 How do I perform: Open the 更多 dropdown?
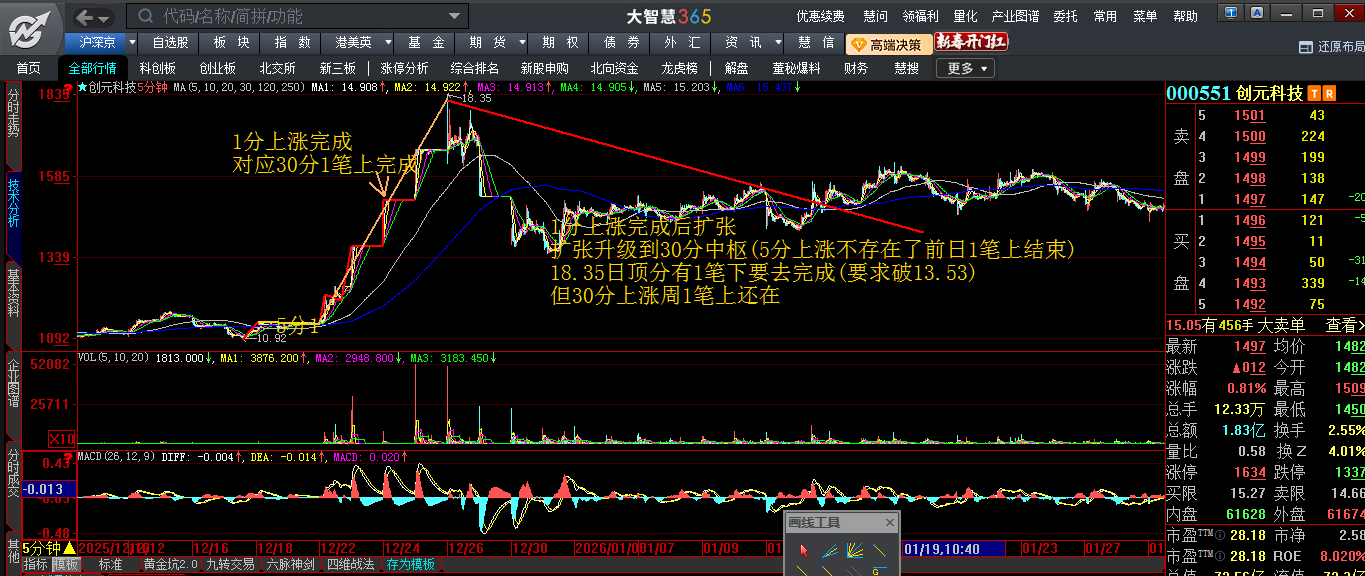[x=966, y=68]
